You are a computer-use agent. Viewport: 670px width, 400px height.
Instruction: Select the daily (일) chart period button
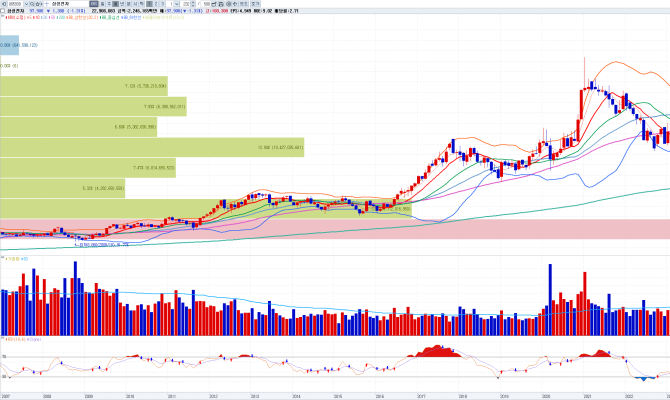(102, 4)
